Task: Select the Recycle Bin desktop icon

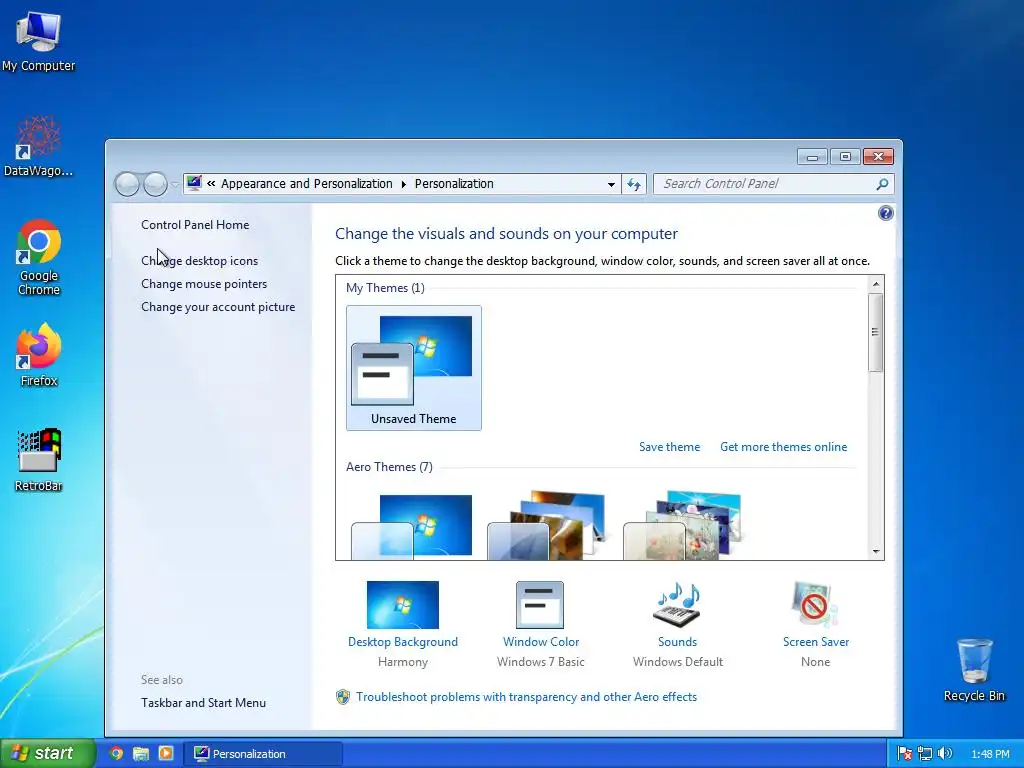Action: click(974, 670)
